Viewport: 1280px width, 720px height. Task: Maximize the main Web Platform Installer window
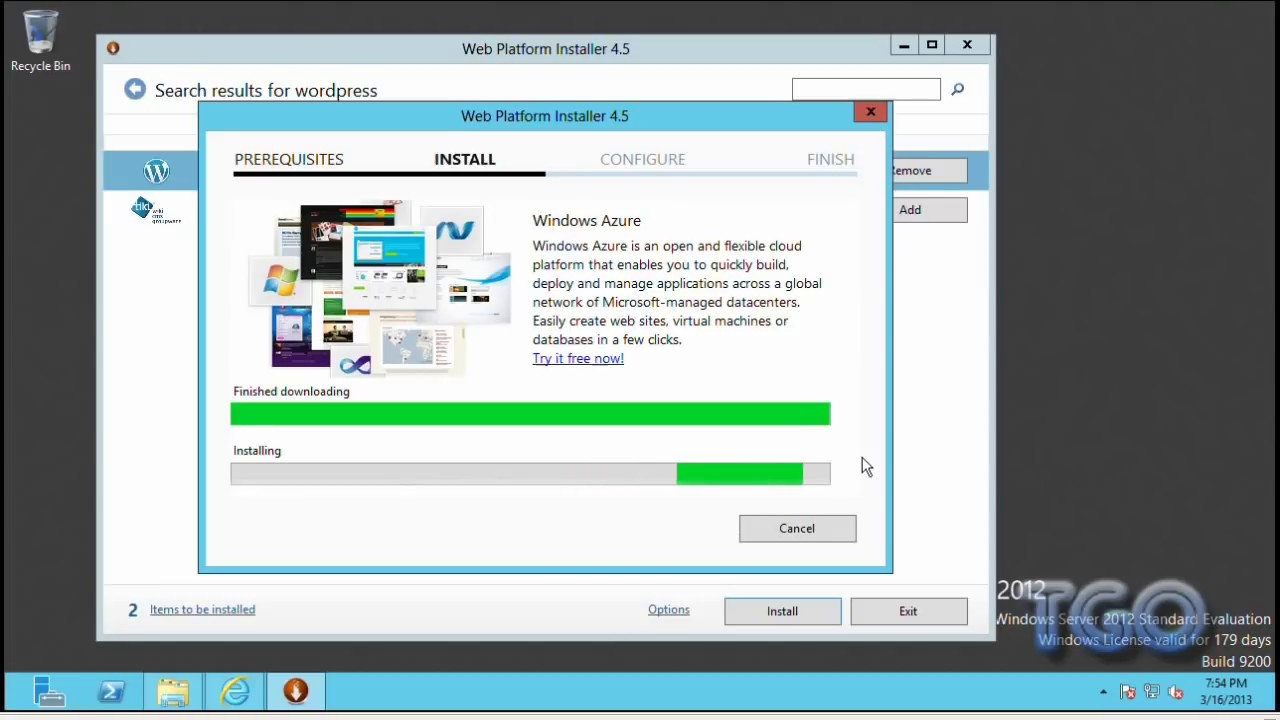[932, 45]
